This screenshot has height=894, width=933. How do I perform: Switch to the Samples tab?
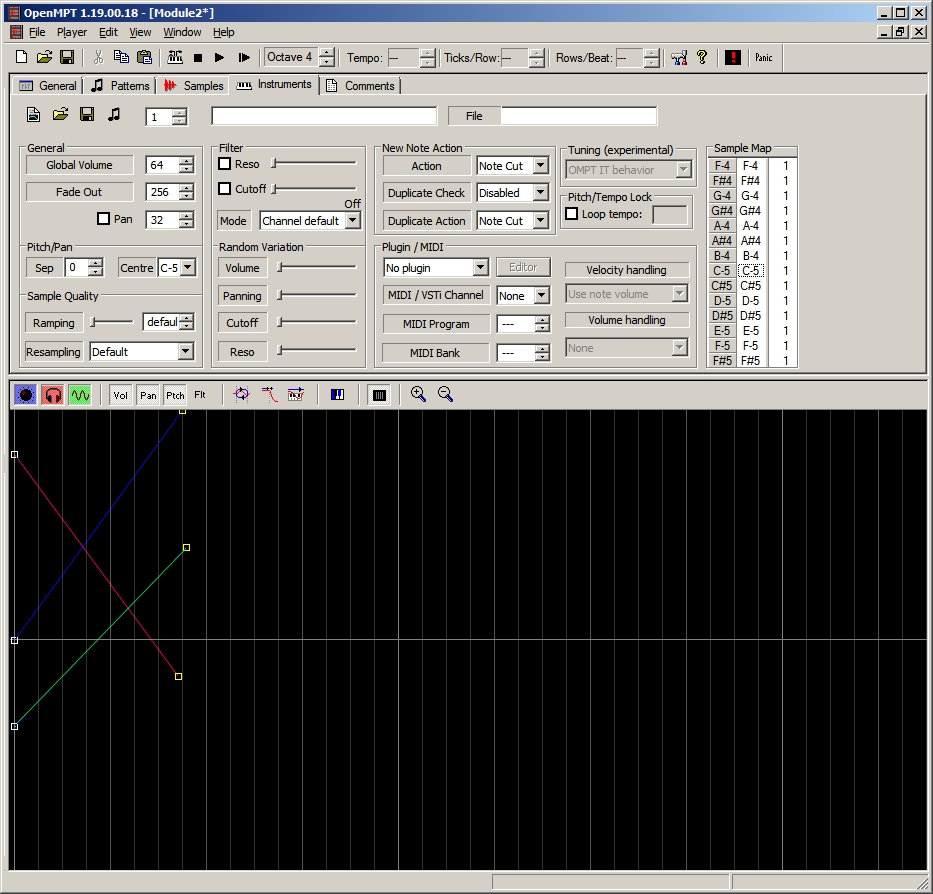(194, 86)
